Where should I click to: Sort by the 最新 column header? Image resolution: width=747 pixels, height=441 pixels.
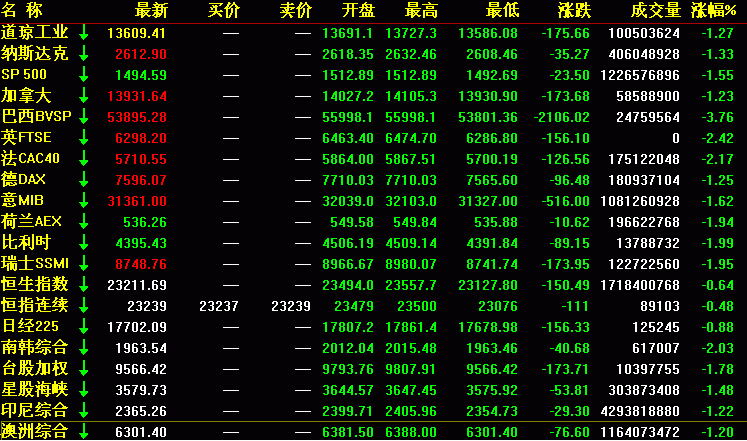[x=151, y=10]
